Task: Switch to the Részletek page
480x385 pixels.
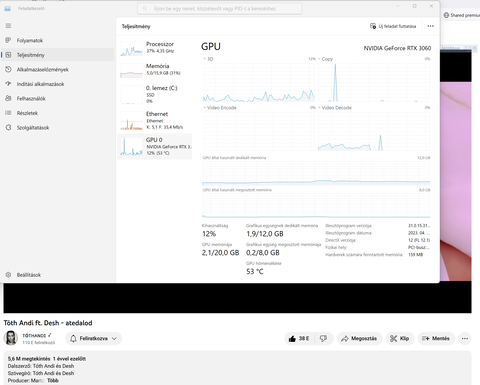Action: [x=57, y=113]
